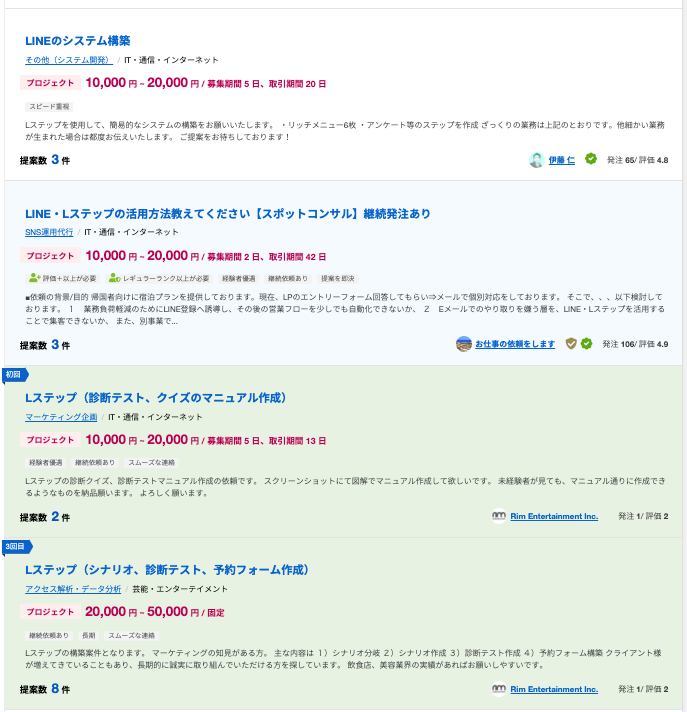Click スムーズな連絡 tag in 診断テスト、クイズ listing
The width and height of the screenshot is (687, 712).
click(x=152, y=463)
